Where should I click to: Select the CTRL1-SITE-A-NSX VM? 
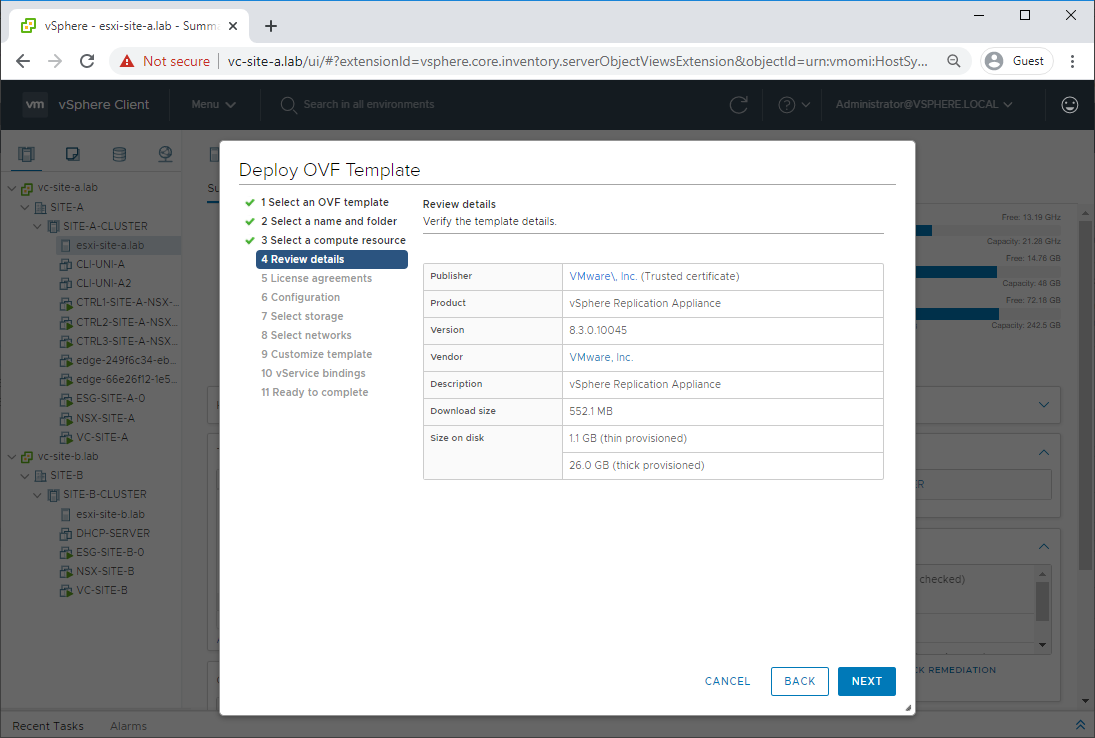pyautogui.click(x=126, y=302)
